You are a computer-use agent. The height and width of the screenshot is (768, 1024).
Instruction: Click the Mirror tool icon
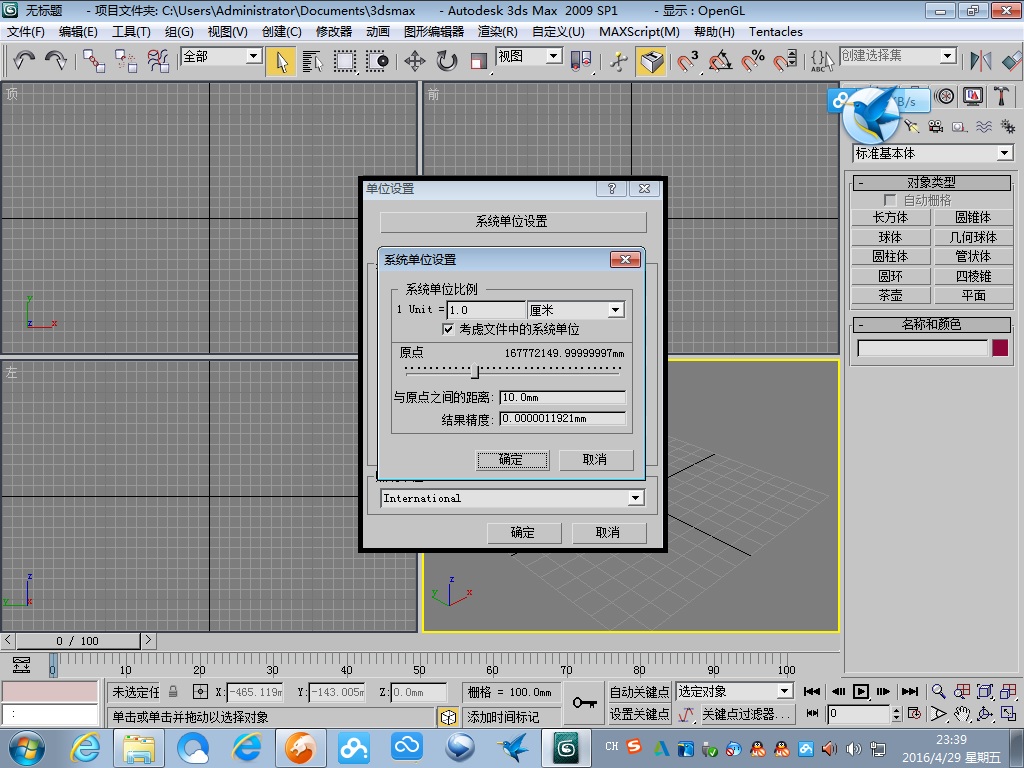pyautogui.click(x=980, y=61)
